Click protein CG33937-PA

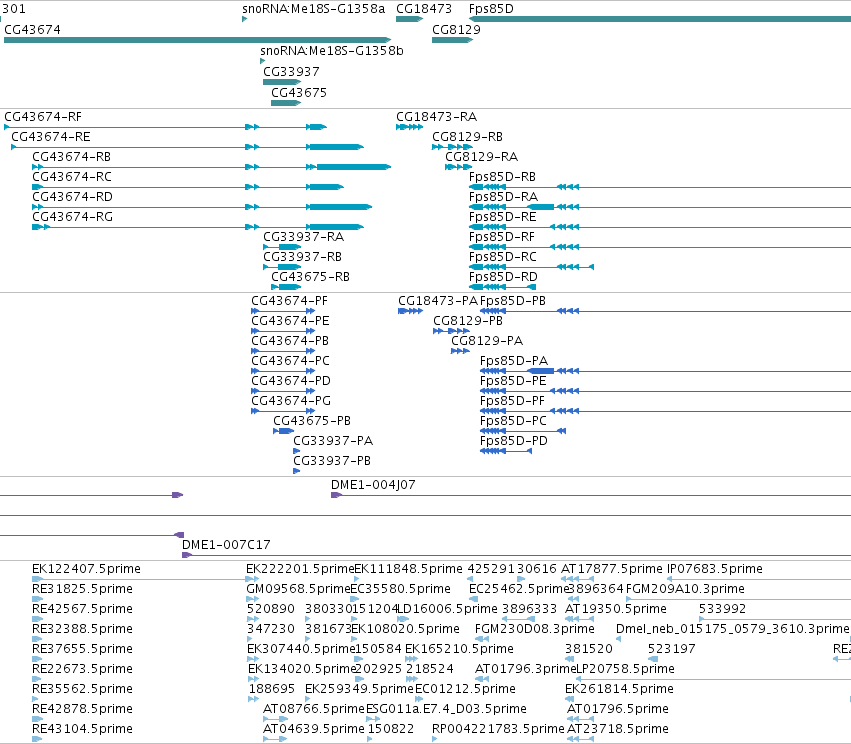click(x=296, y=451)
